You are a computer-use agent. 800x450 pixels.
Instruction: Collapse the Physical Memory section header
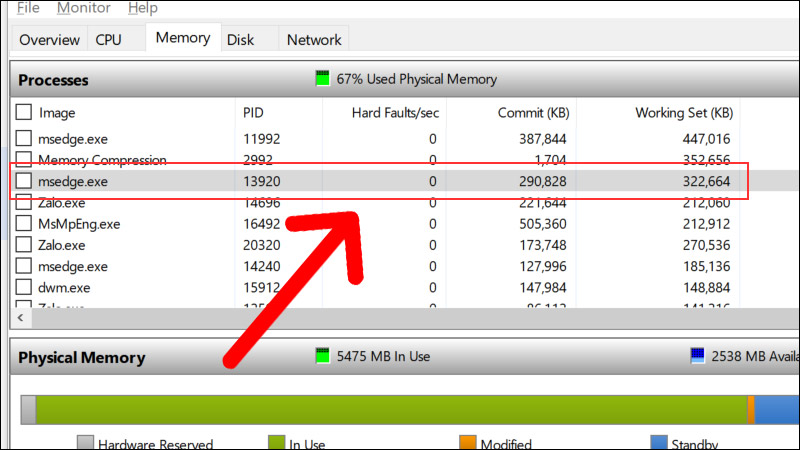82,358
